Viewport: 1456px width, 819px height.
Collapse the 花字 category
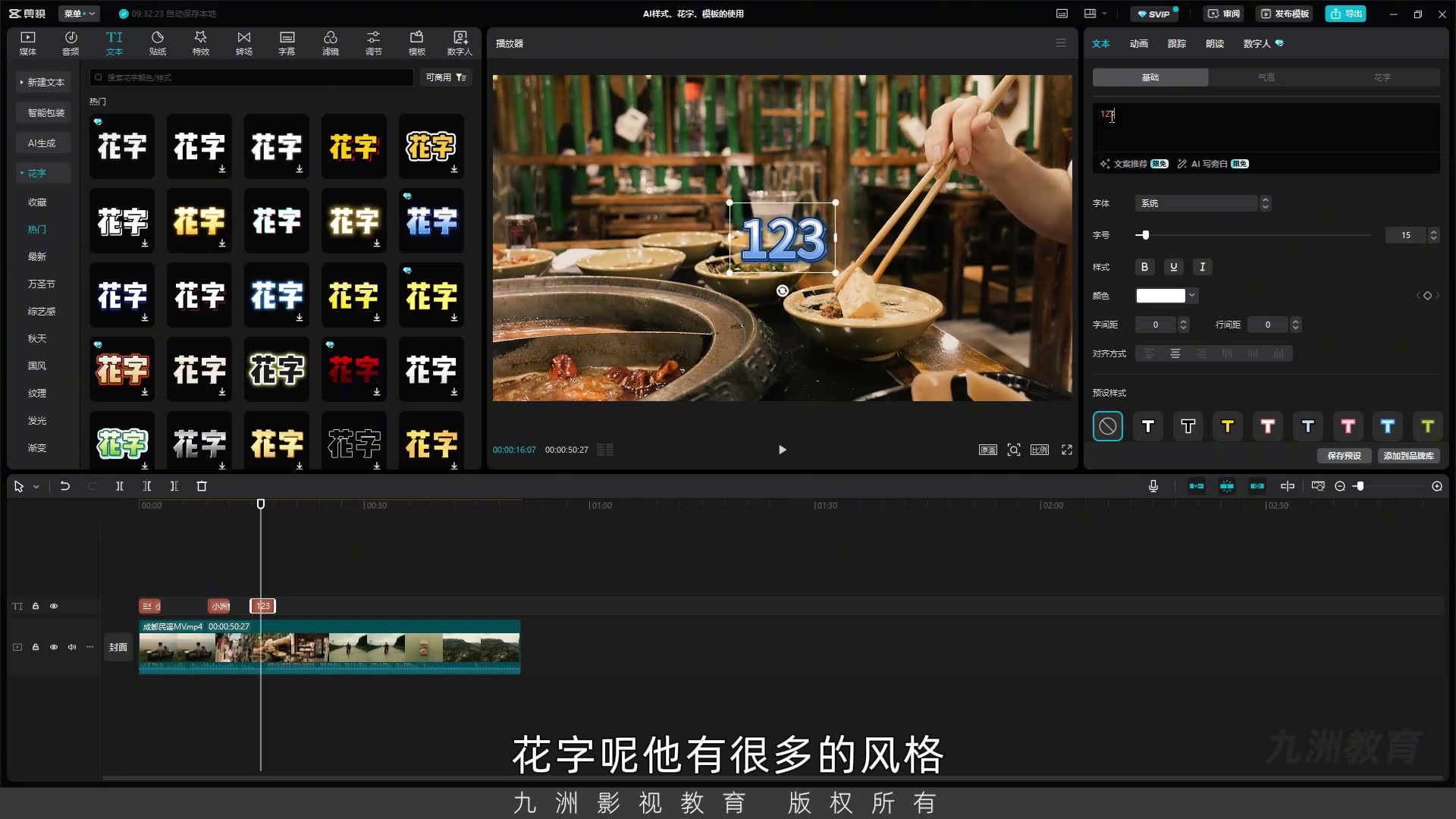click(x=43, y=173)
